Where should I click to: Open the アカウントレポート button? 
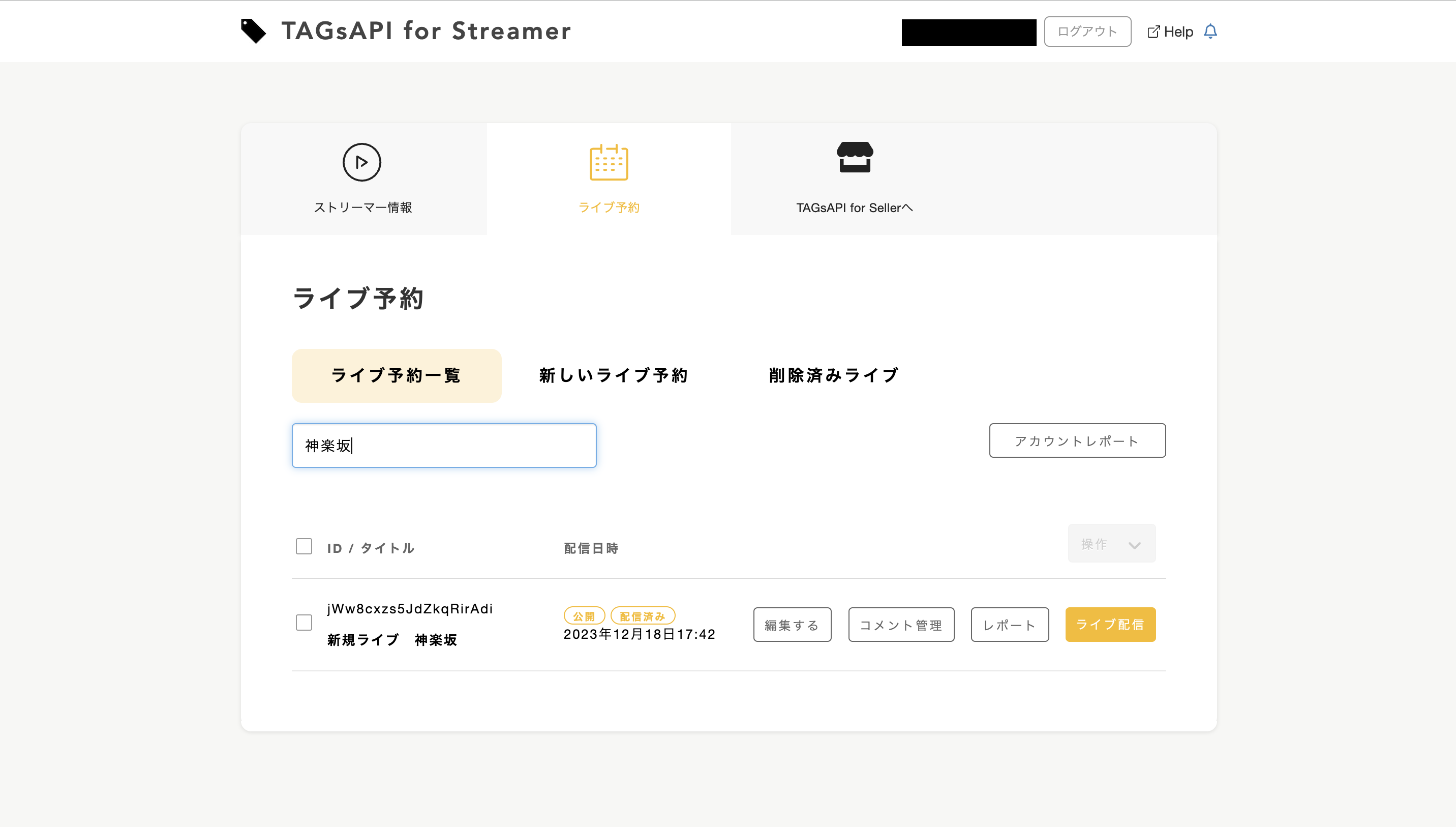[1077, 441]
